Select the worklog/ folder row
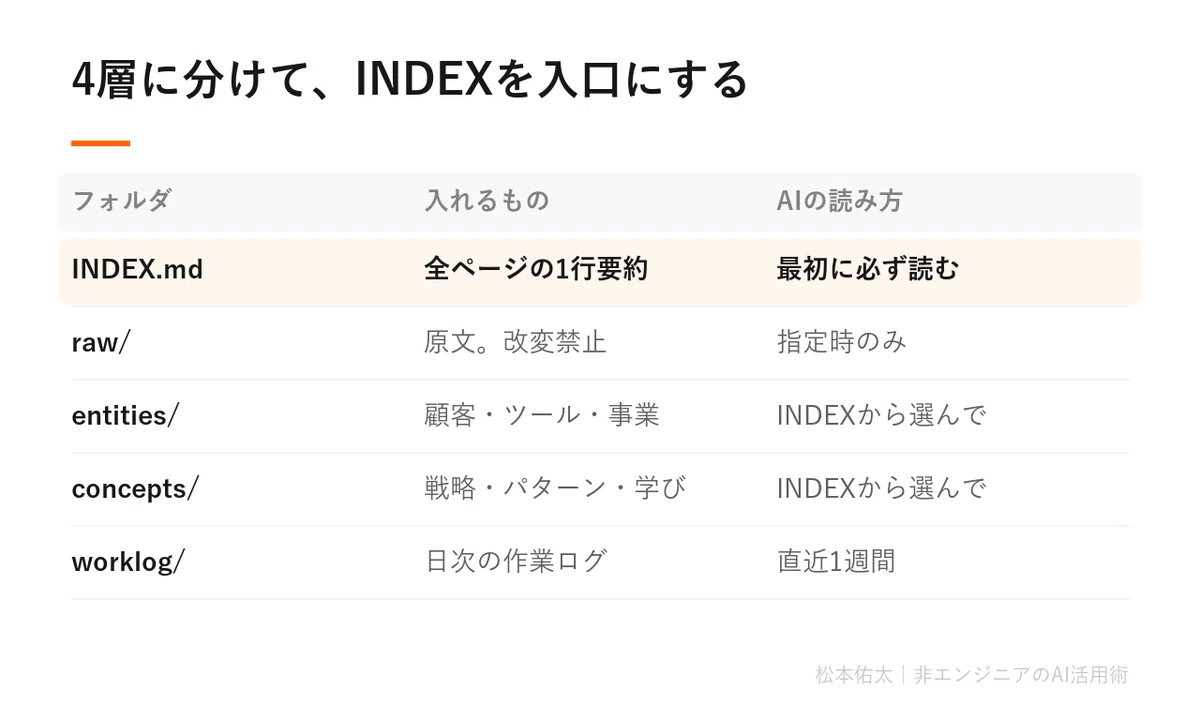1200x705 pixels. pos(600,562)
